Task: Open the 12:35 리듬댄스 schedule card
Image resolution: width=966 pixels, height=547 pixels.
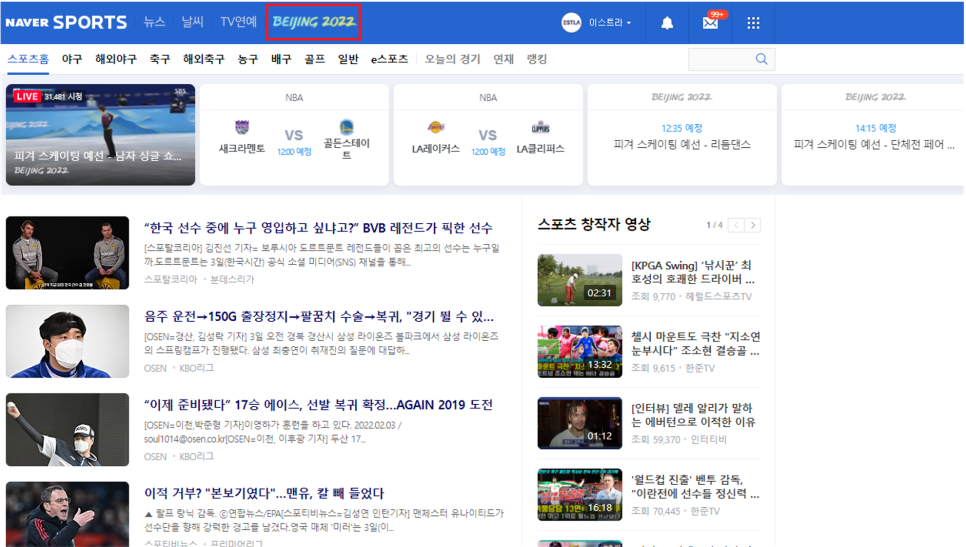Action: pos(682,135)
